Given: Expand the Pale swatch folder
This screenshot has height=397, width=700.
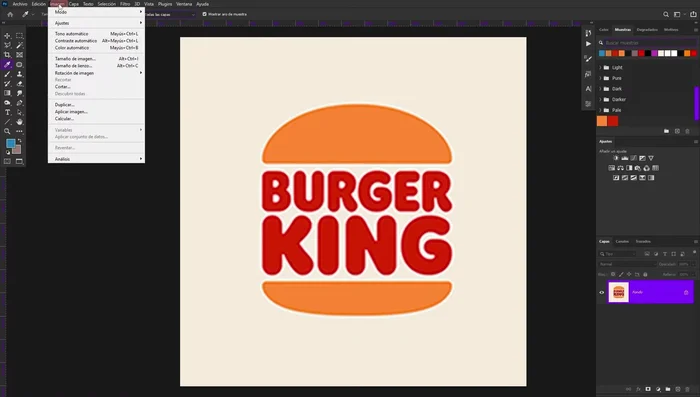Looking at the screenshot, I should 600,110.
